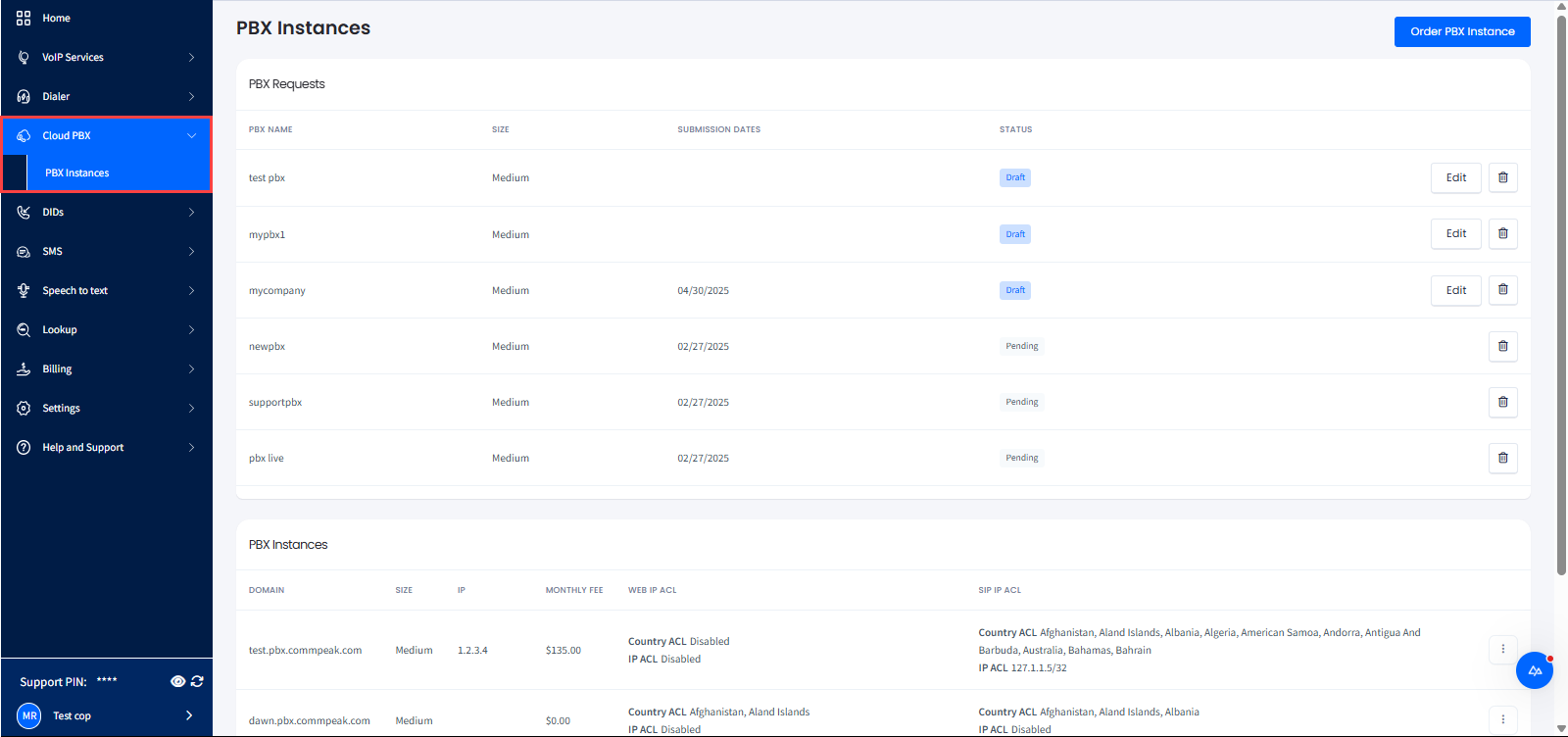Click the 04/30/2025 submission date
This screenshot has width=1568, height=737.
(x=703, y=290)
